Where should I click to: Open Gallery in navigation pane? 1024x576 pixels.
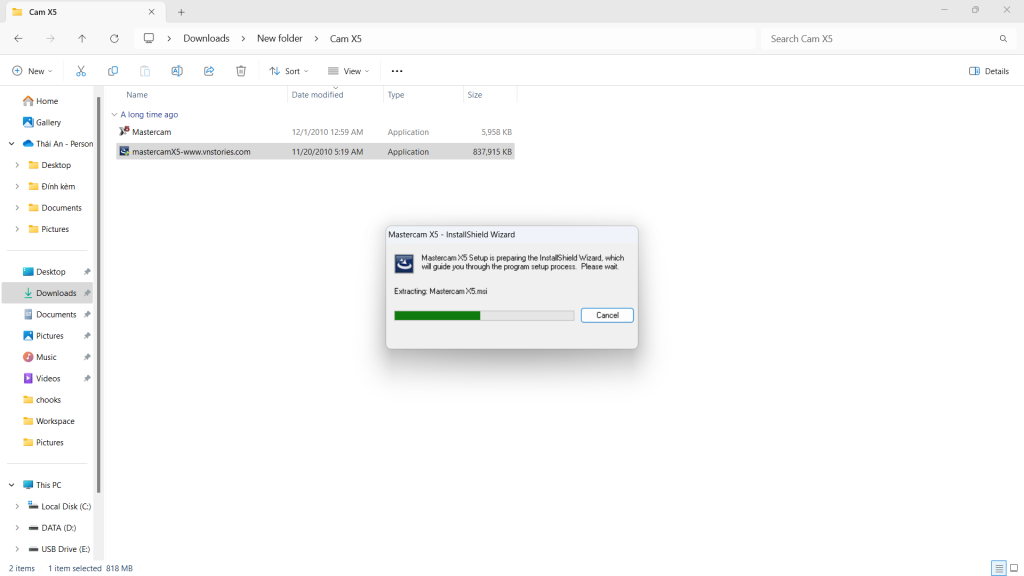48,122
